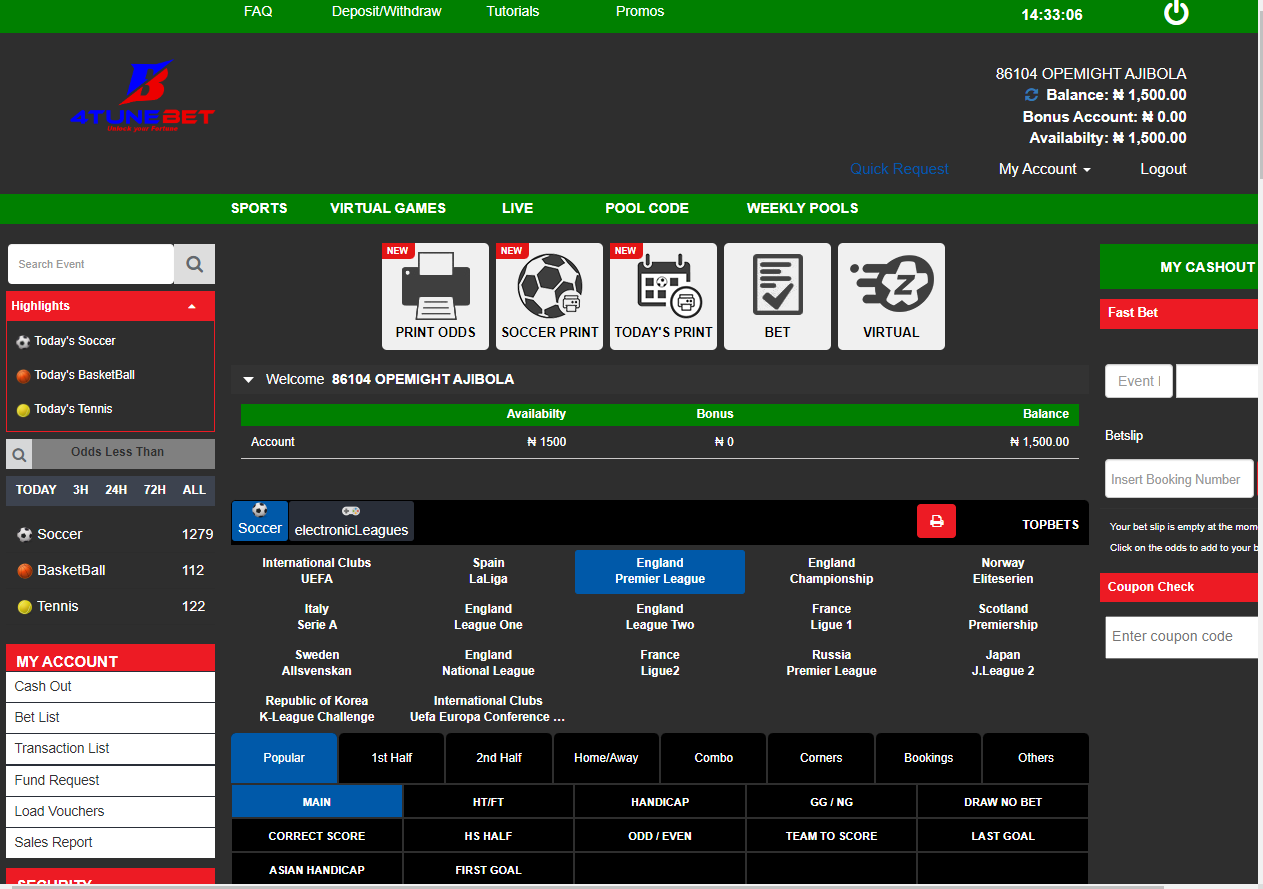Open Cash Out under My Account
This screenshot has height=889, width=1263.
pos(110,686)
